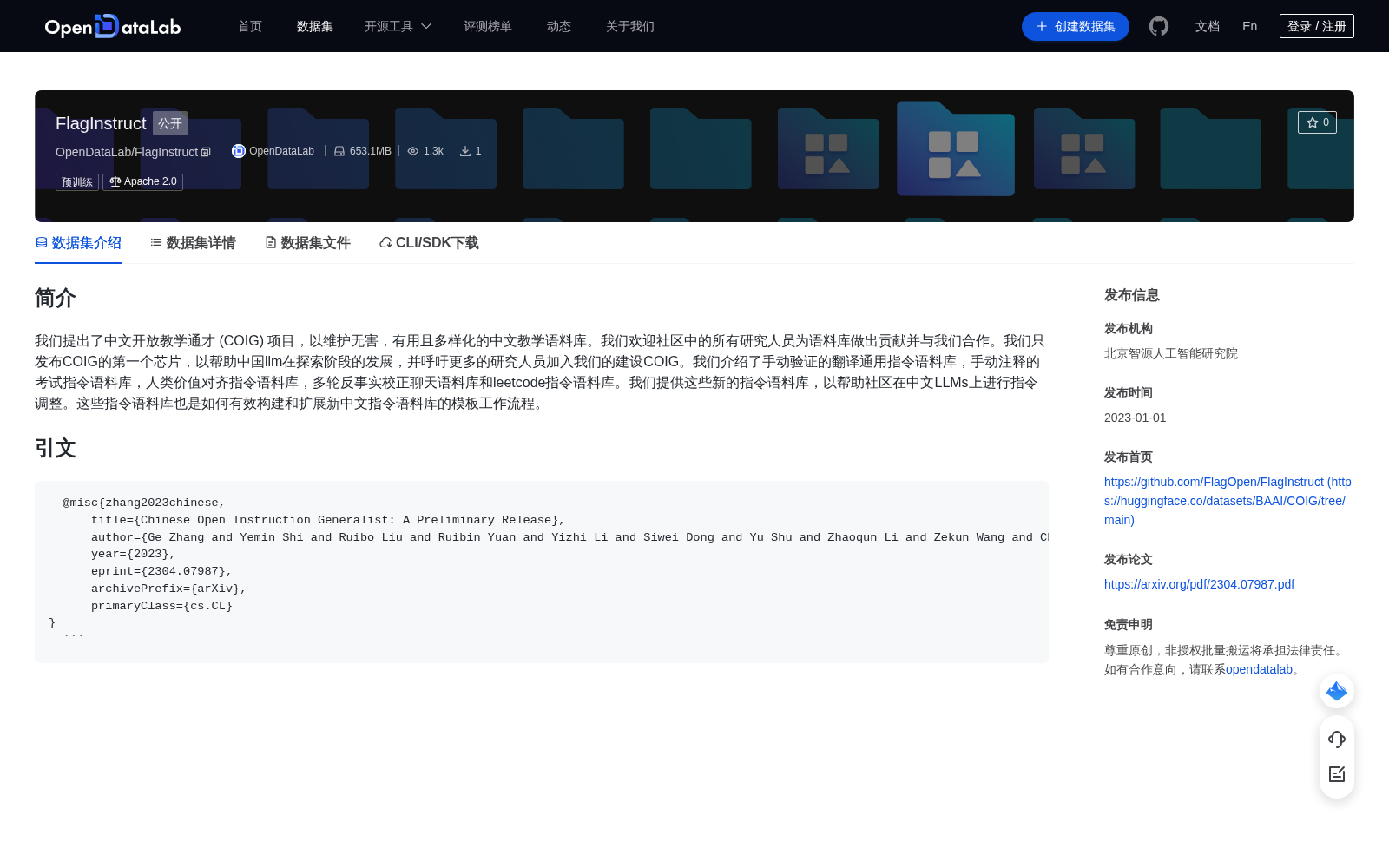The height and width of the screenshot is (868, 1389).
Task: Click the 653.1MB size value
Action: point(371,151)
